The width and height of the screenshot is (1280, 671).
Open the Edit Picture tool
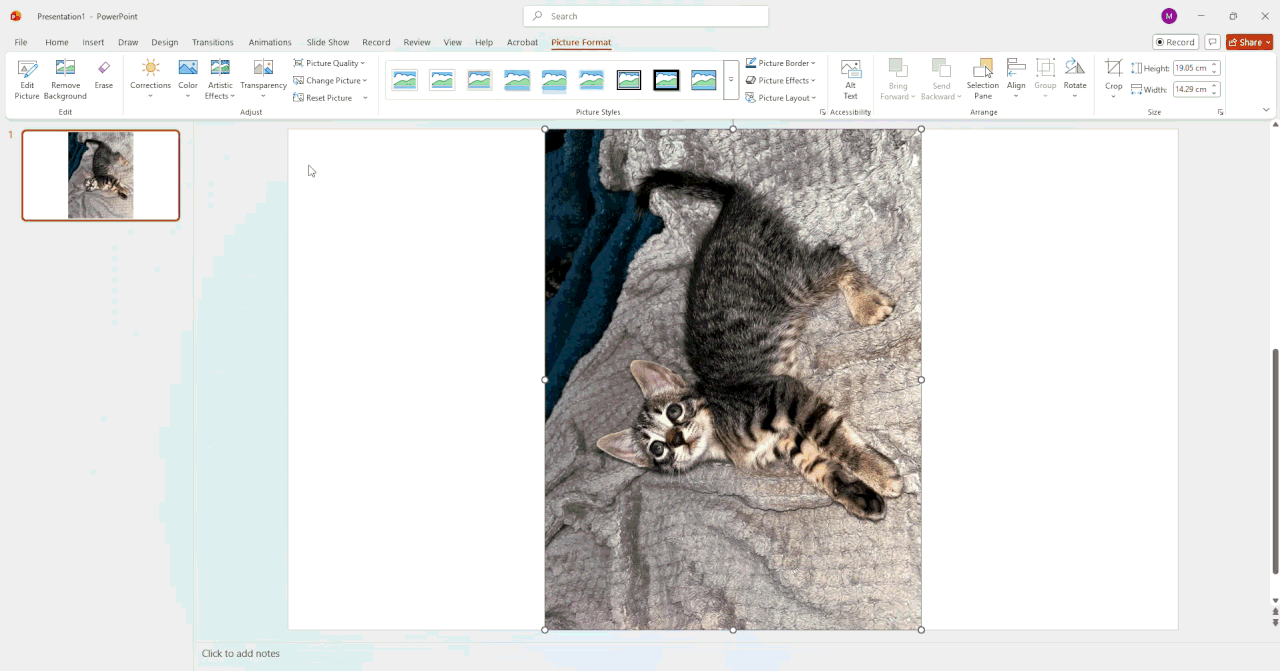coord(27,79)
